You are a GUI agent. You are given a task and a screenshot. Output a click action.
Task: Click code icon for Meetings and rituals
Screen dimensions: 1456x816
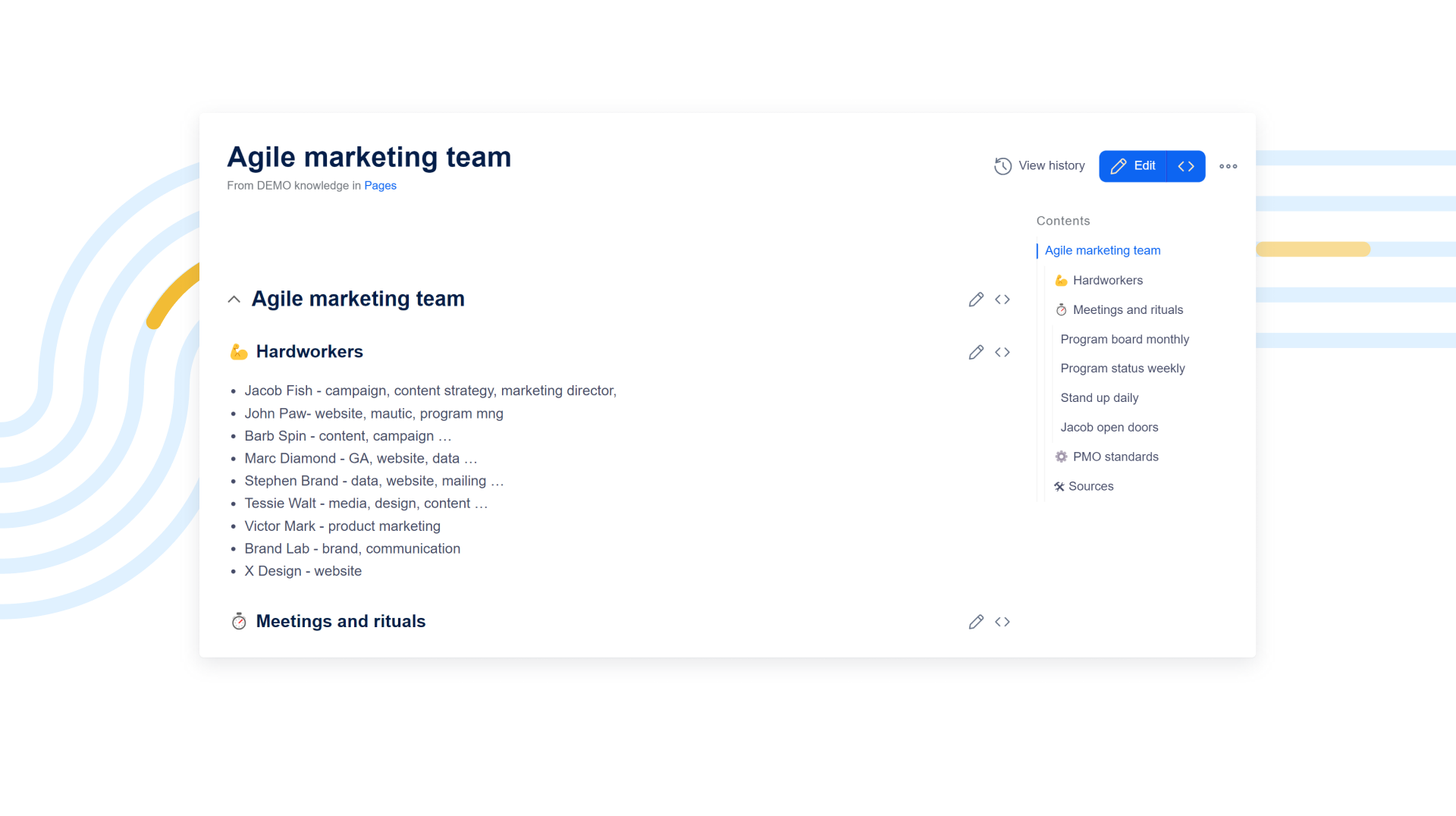click(x=1003, y=622)
